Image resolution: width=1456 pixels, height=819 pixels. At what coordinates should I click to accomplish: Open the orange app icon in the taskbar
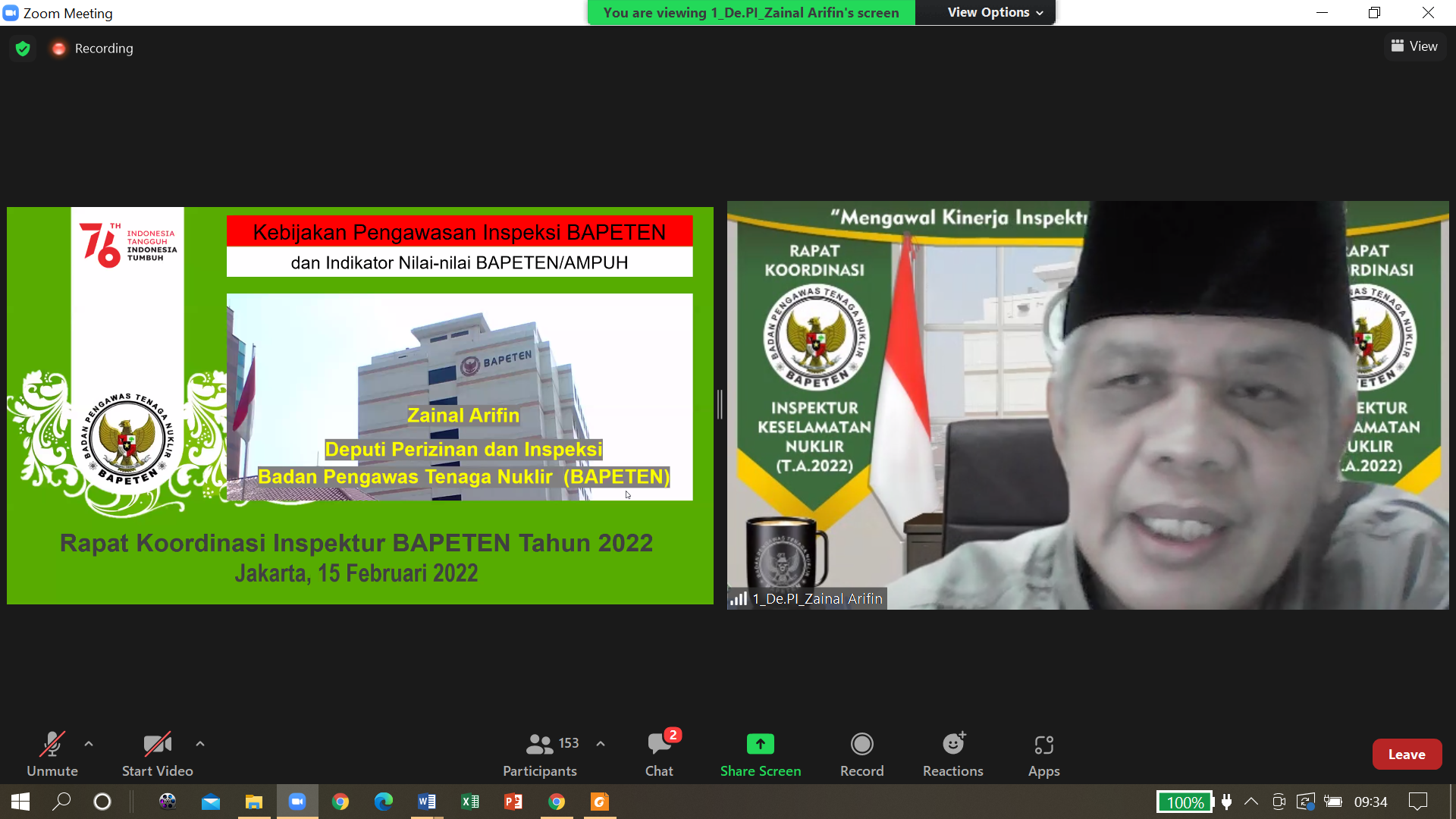pyautogui.click(x=600, y=802)
